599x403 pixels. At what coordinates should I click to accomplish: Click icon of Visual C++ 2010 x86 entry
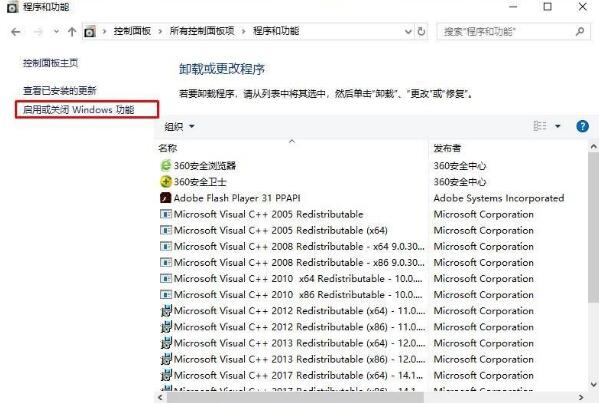click(165, 295)
